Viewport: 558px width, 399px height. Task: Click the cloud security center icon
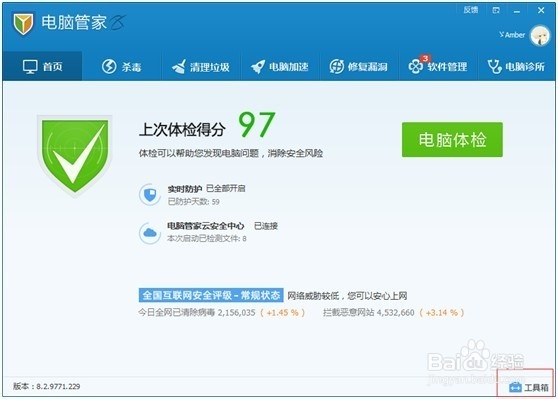[150, 233]
